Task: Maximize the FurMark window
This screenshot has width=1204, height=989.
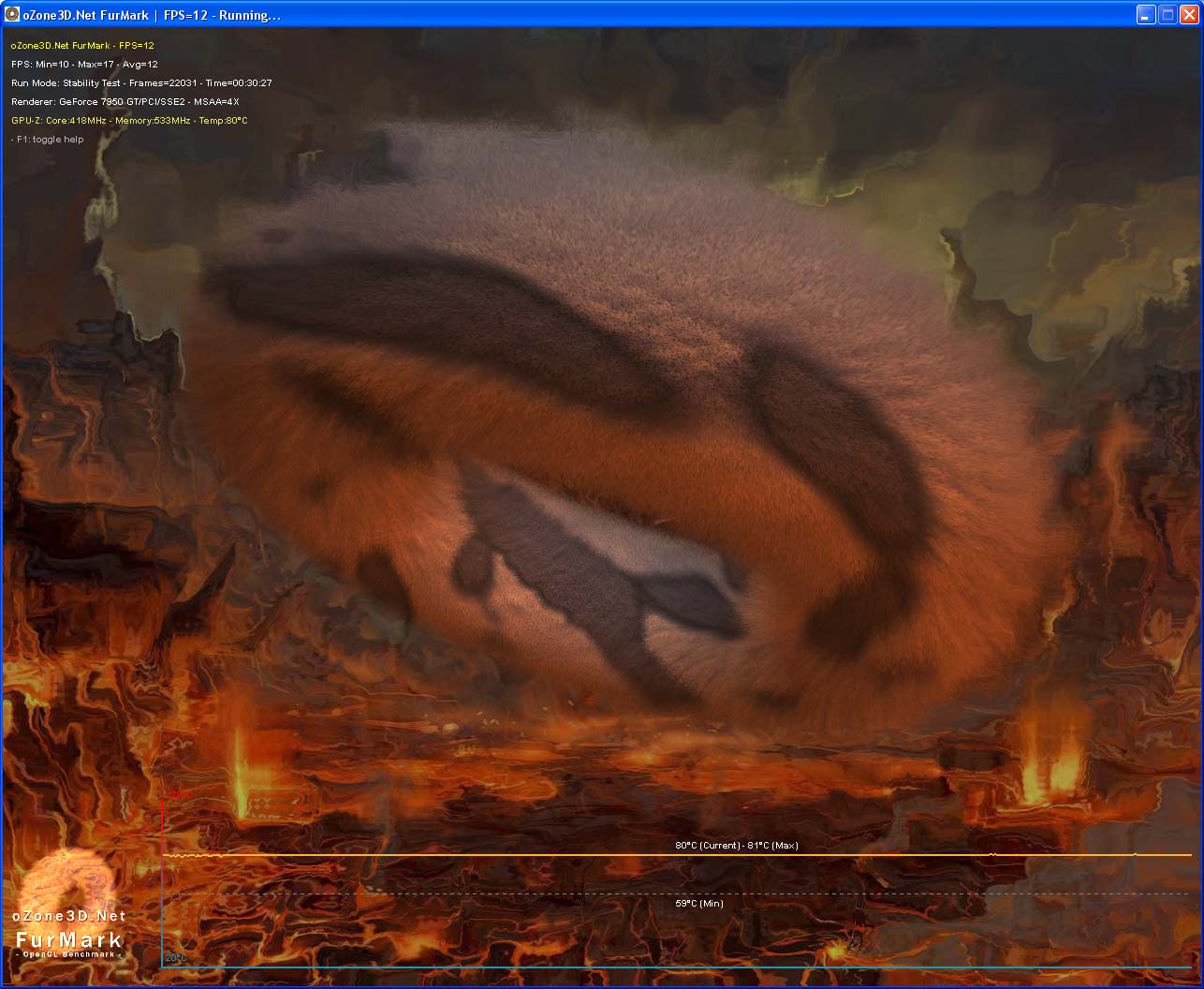Action: click(x=1167, y=15)
